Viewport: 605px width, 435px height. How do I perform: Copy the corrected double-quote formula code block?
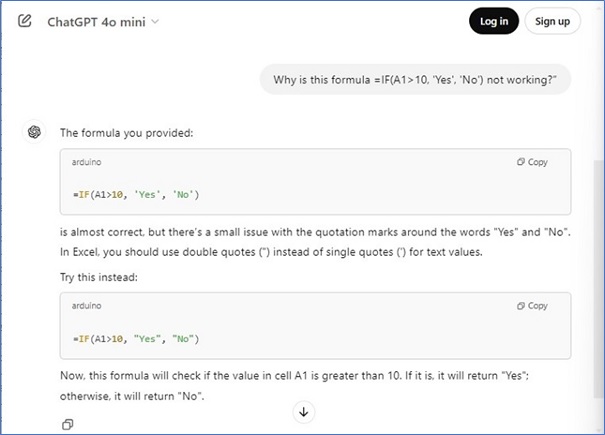coord(532,306)
